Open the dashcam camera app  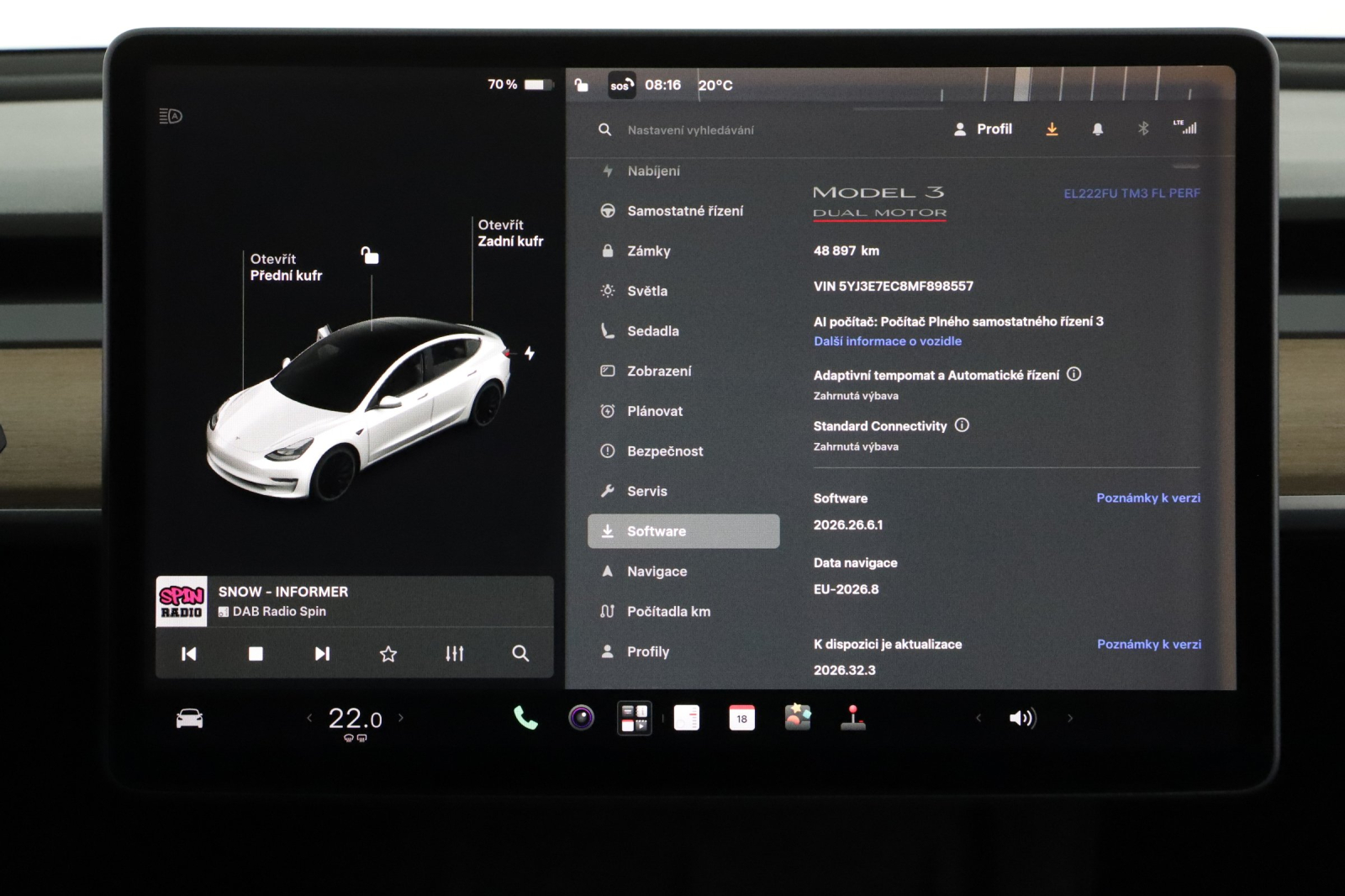pyautogui.click(x=581, y=718)
